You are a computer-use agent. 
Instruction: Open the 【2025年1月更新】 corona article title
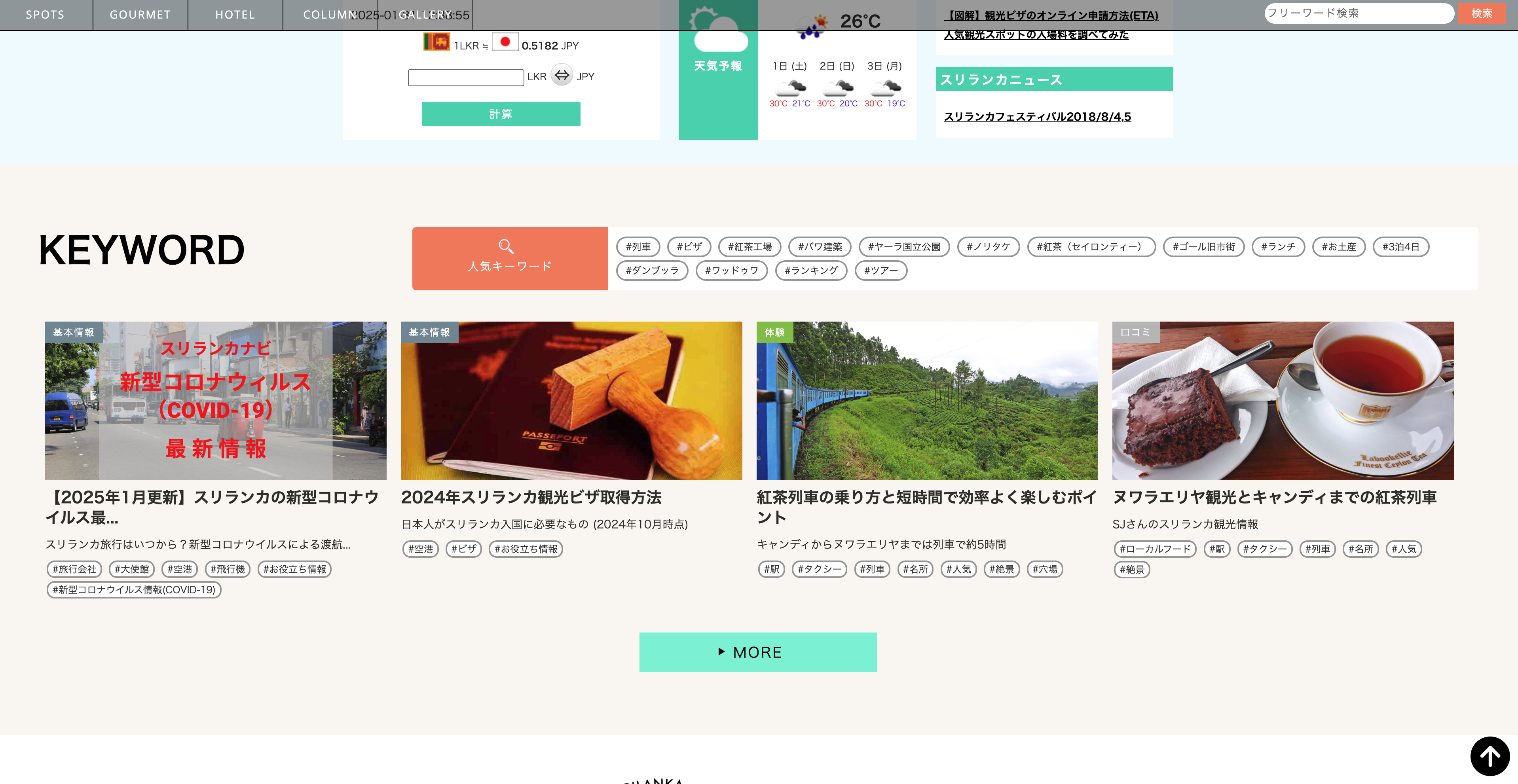coord(212,507)
